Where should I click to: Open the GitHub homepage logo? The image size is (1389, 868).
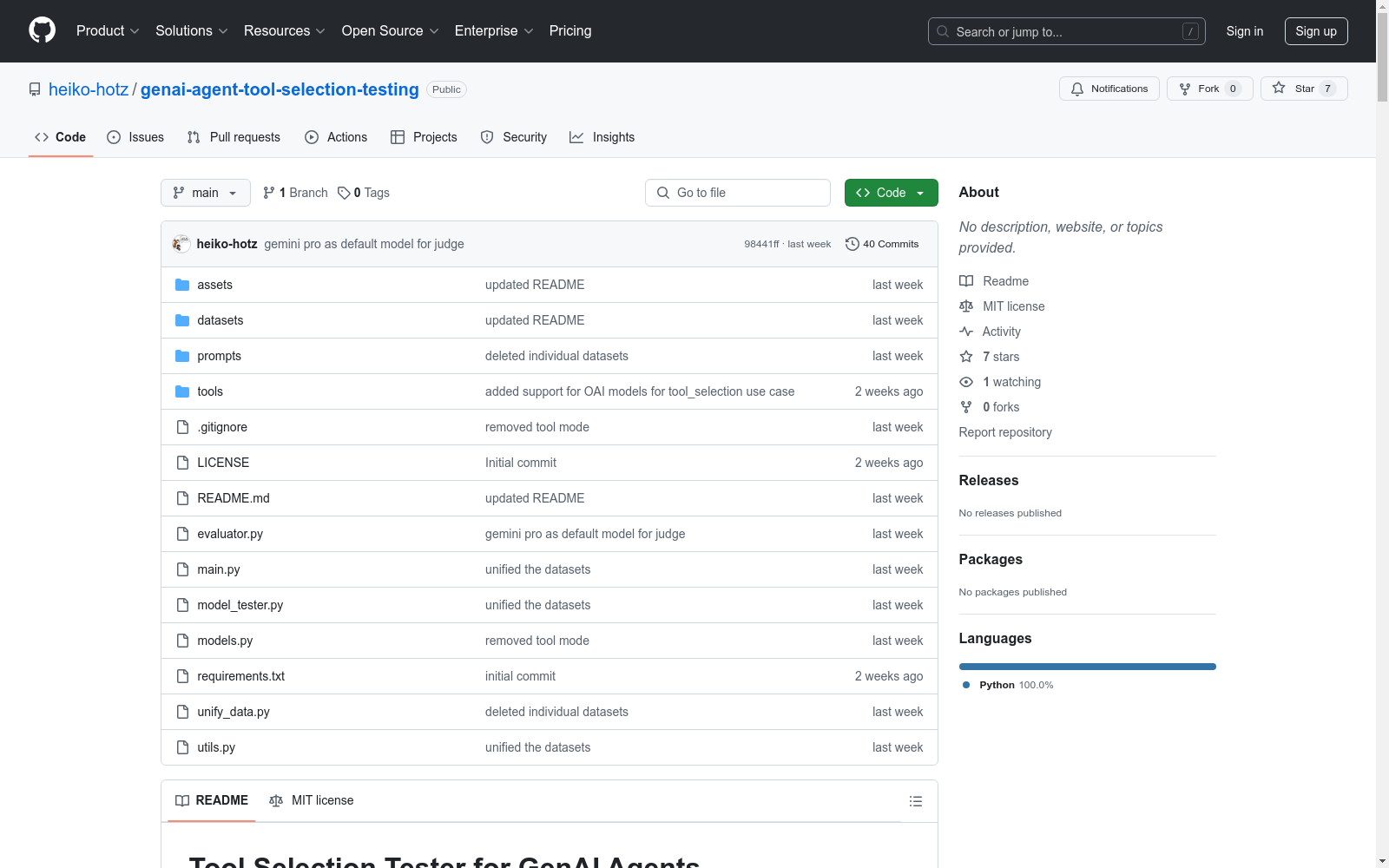coord(42,30)
